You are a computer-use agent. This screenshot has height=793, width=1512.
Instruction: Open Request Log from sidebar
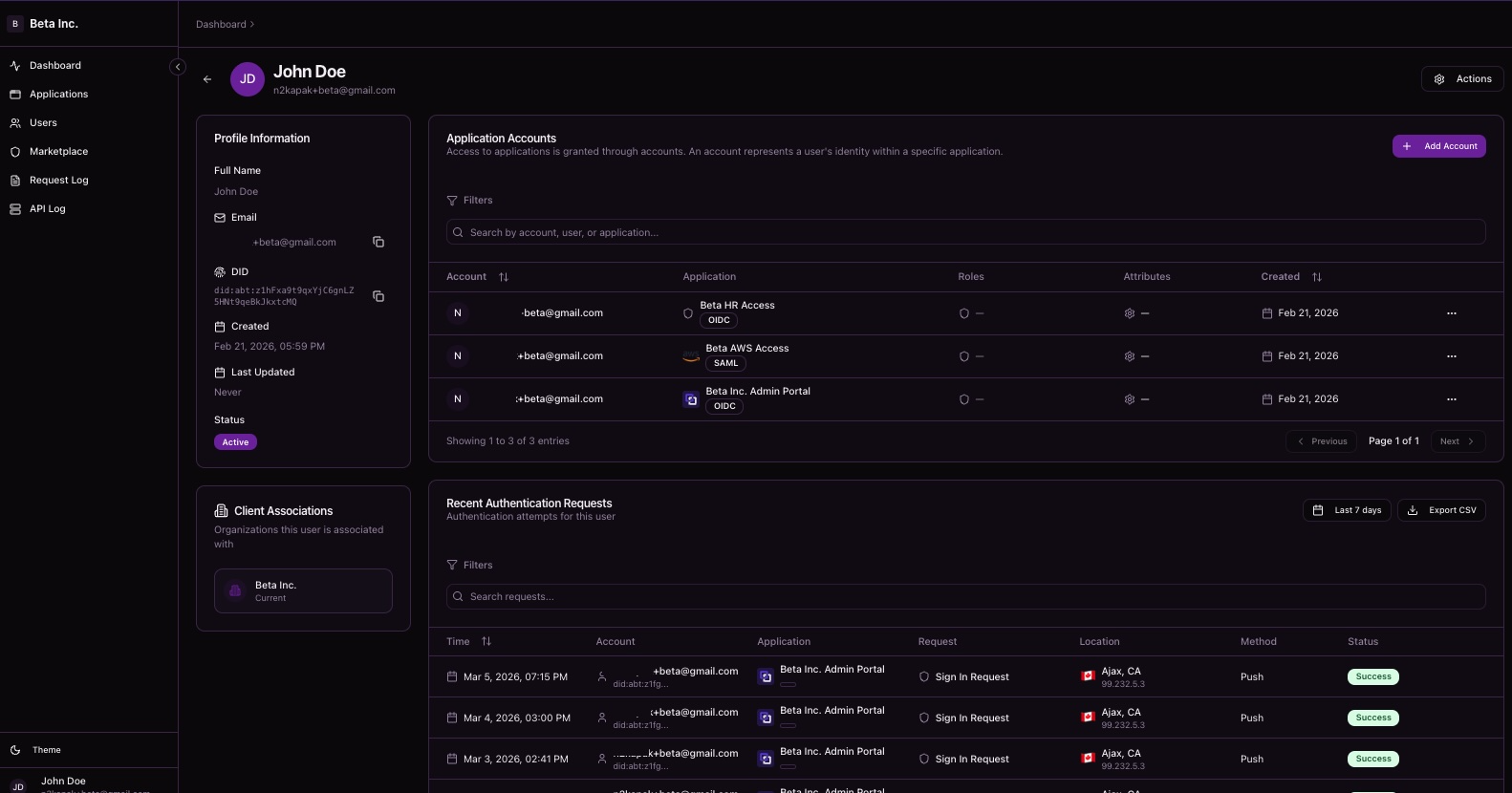pos(58,181)
